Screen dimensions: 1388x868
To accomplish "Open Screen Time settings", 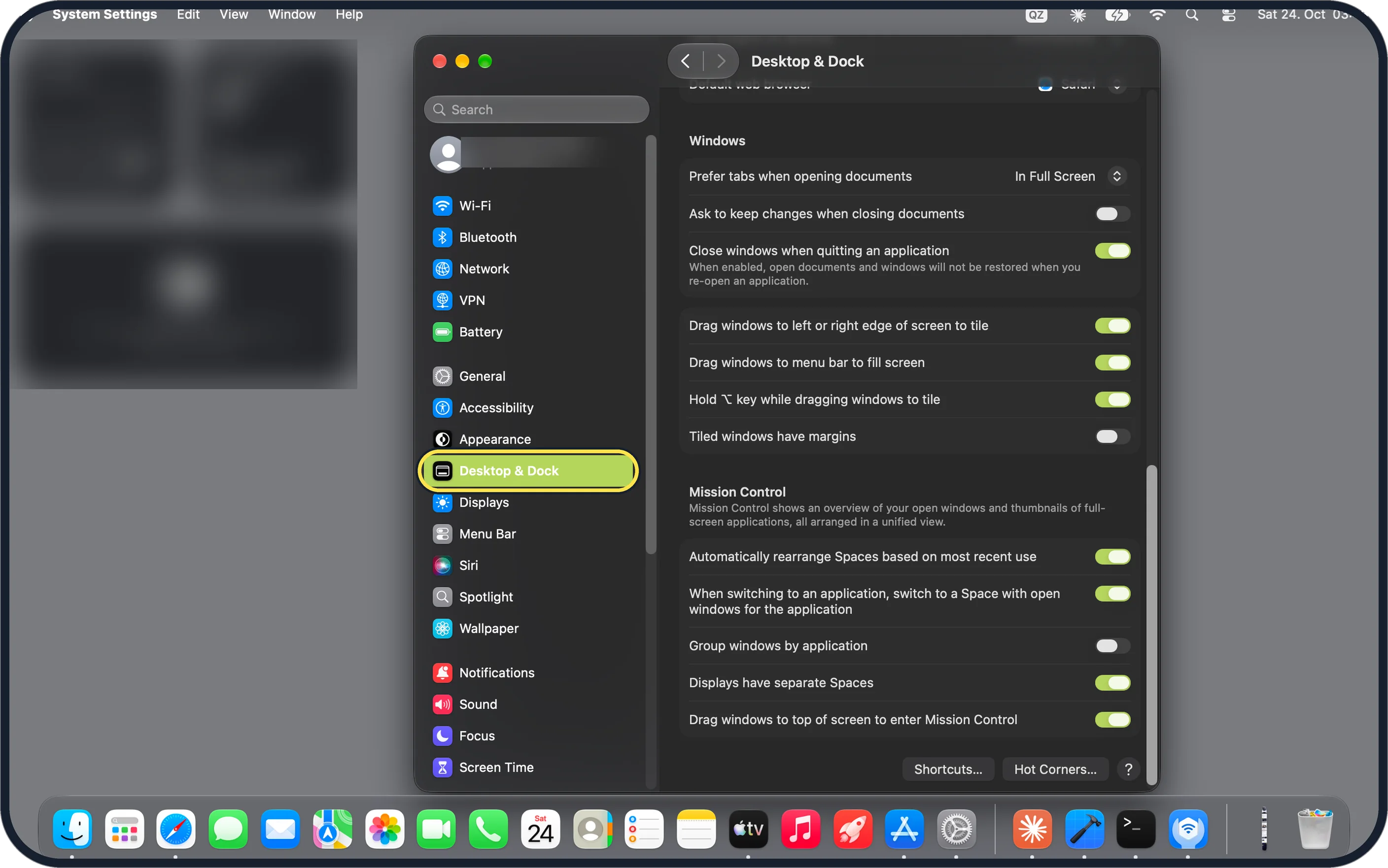I will (x=528, y=768).
